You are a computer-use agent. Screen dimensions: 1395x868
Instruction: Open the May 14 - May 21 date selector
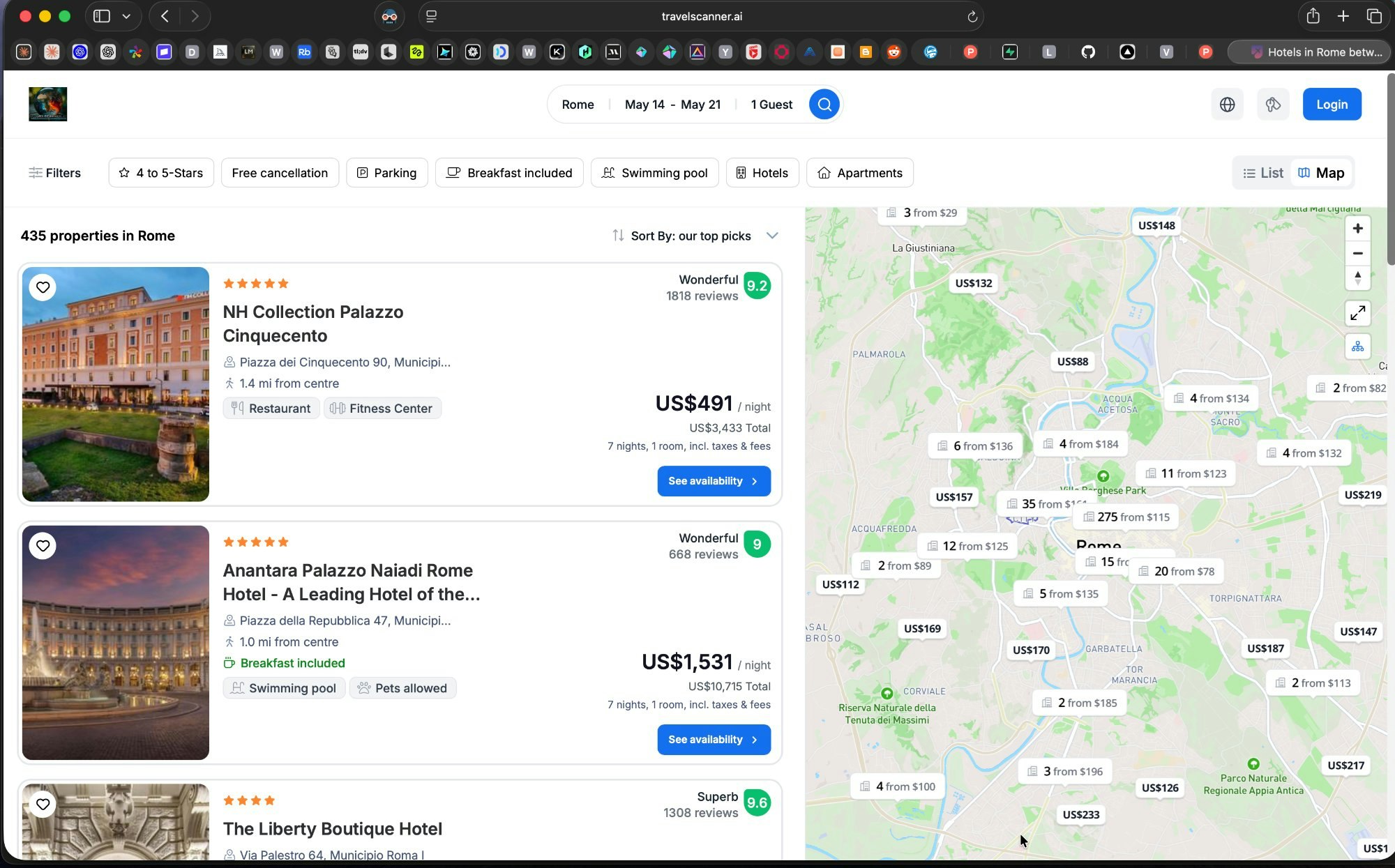point(672,104)
